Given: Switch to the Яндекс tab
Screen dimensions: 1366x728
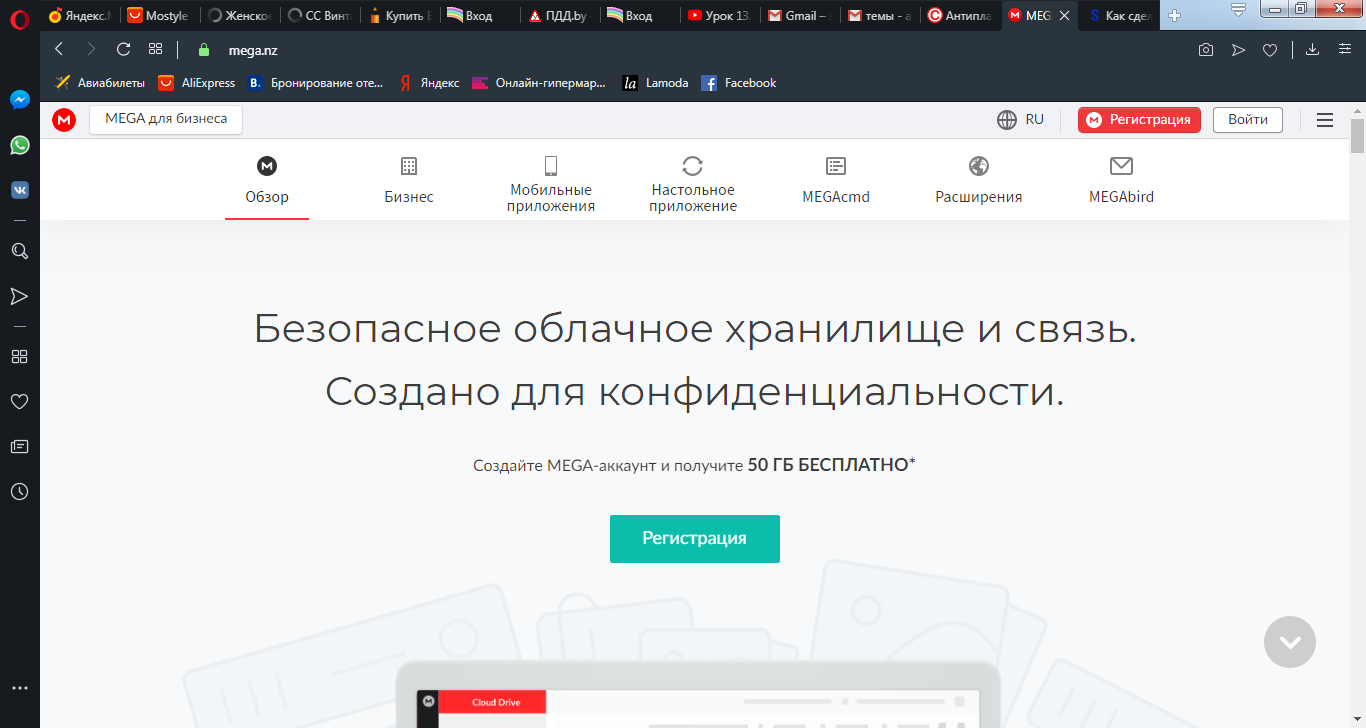Looking at the screenshot, I should 81,16.
